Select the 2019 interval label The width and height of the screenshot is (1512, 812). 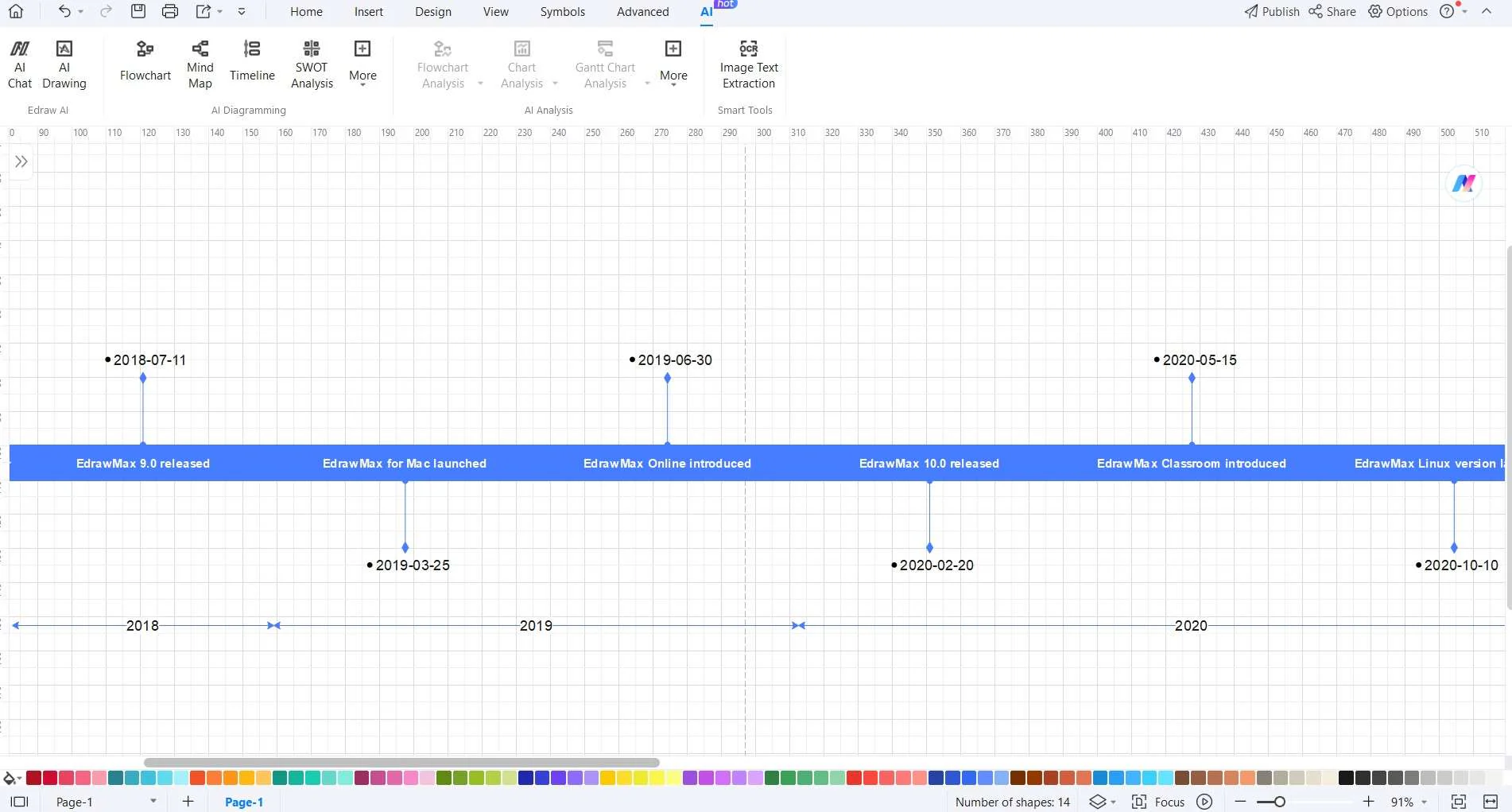(x=536, y=626)
